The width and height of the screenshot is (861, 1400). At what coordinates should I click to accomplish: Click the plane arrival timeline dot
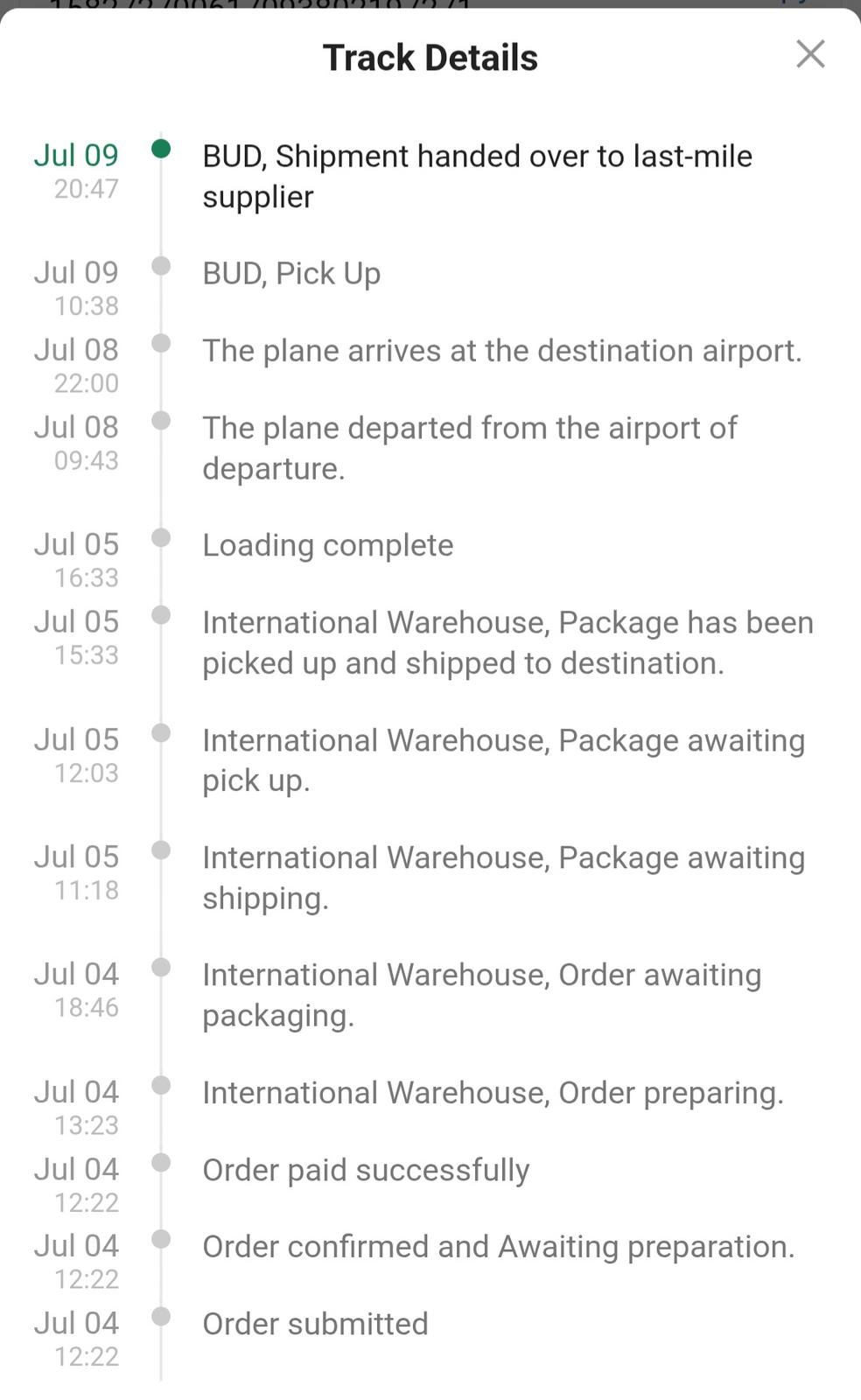point(161,343)
